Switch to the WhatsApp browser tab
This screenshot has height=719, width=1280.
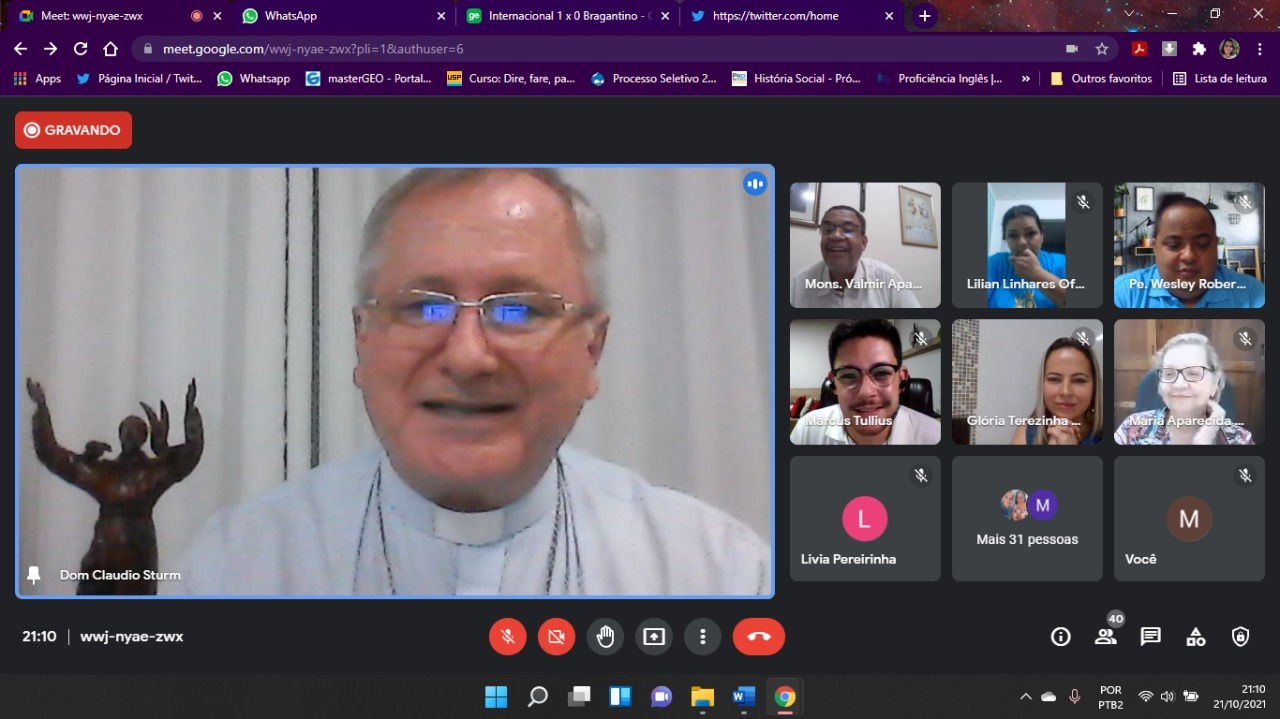tap(340, 16)
